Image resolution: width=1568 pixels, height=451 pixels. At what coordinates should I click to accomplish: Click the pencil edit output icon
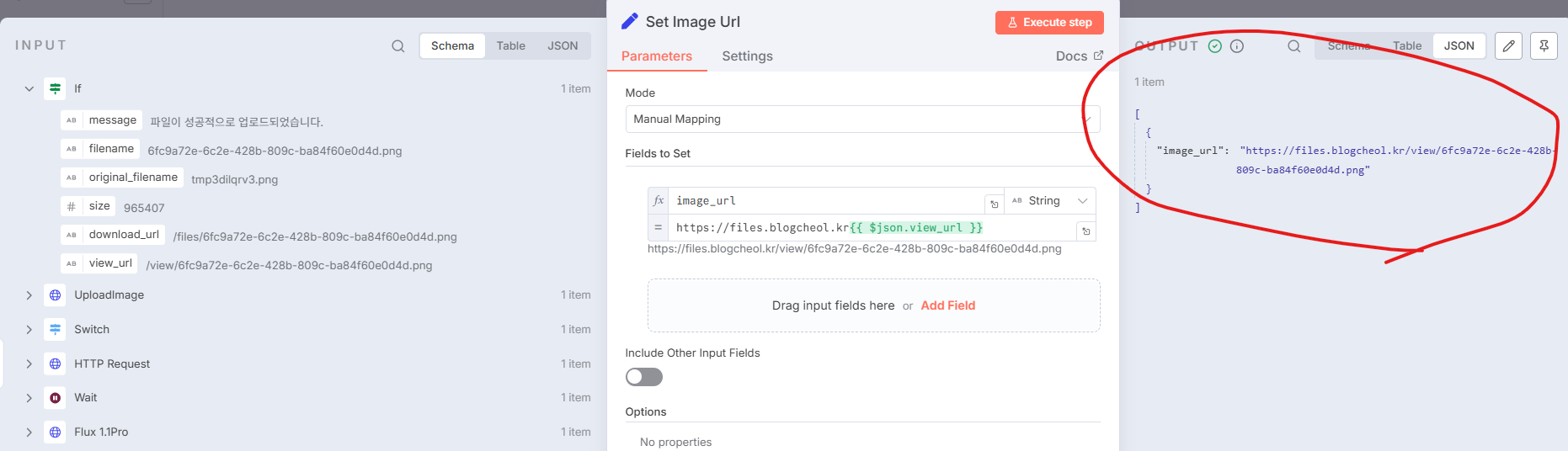pos(1508,46)
